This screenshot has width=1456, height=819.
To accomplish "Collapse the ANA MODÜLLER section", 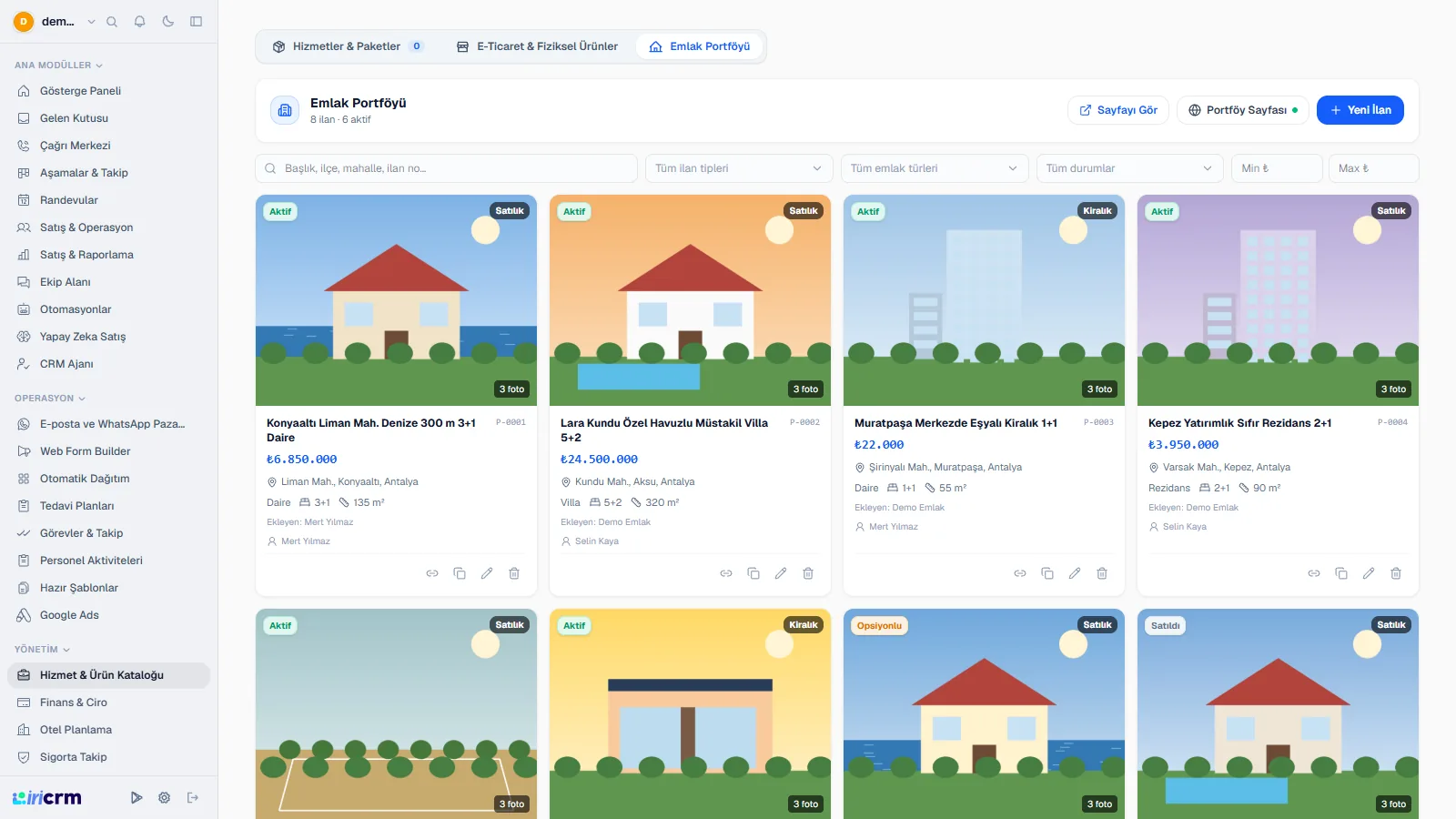I will pyautogui.click(x=58, y=66).
